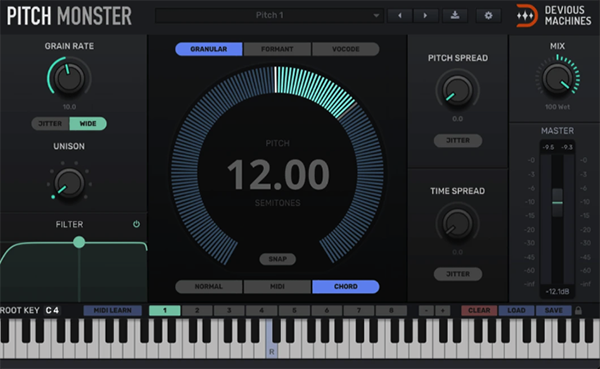The width and height of the screenshot is (600, 369).
Task: Click the save preset download icon
Action: click(455, 16)
